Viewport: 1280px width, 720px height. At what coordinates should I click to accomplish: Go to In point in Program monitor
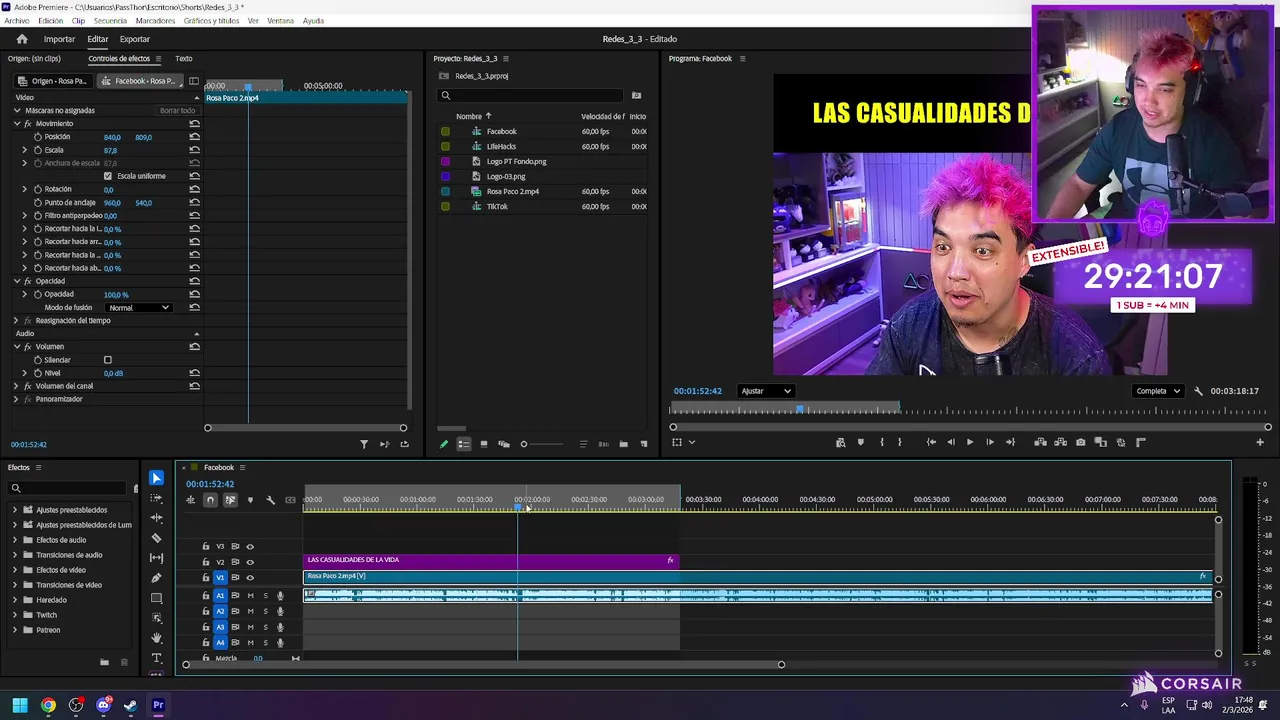[x=931, y=442]
